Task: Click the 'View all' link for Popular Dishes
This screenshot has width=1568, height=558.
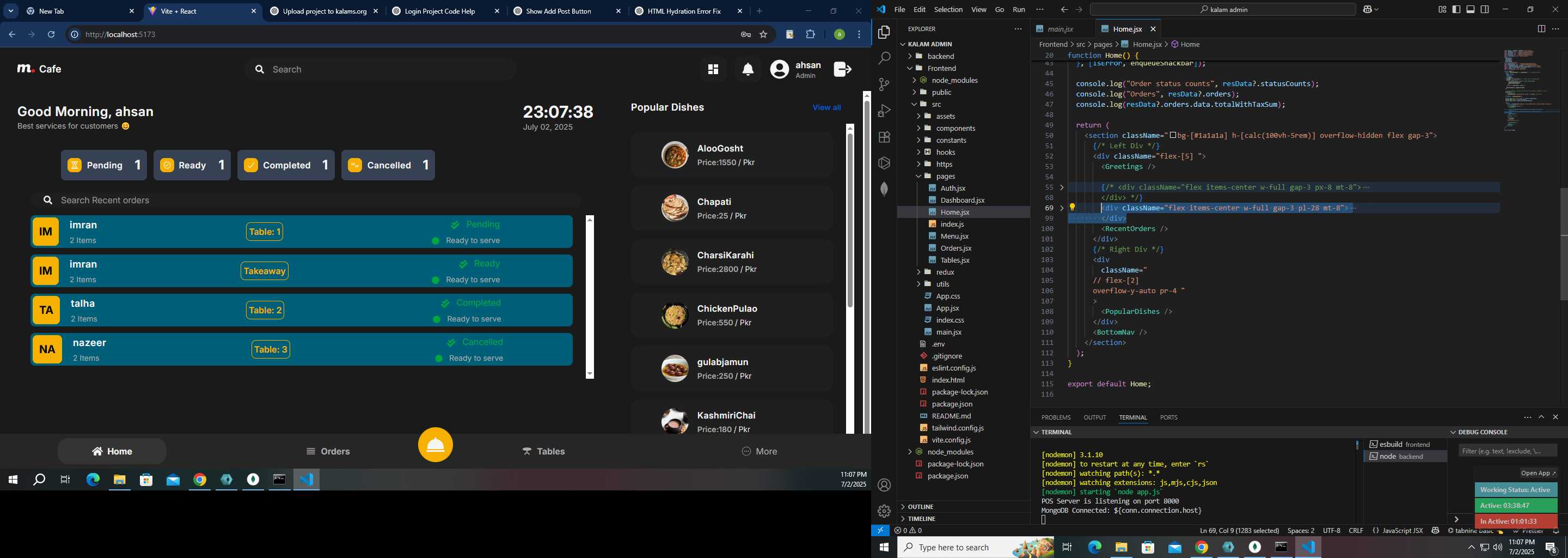Action: pos(826,108)
